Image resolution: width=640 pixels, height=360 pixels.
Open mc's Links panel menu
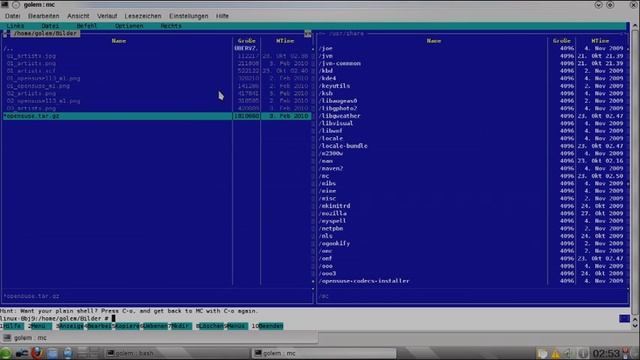coord(16,26)
